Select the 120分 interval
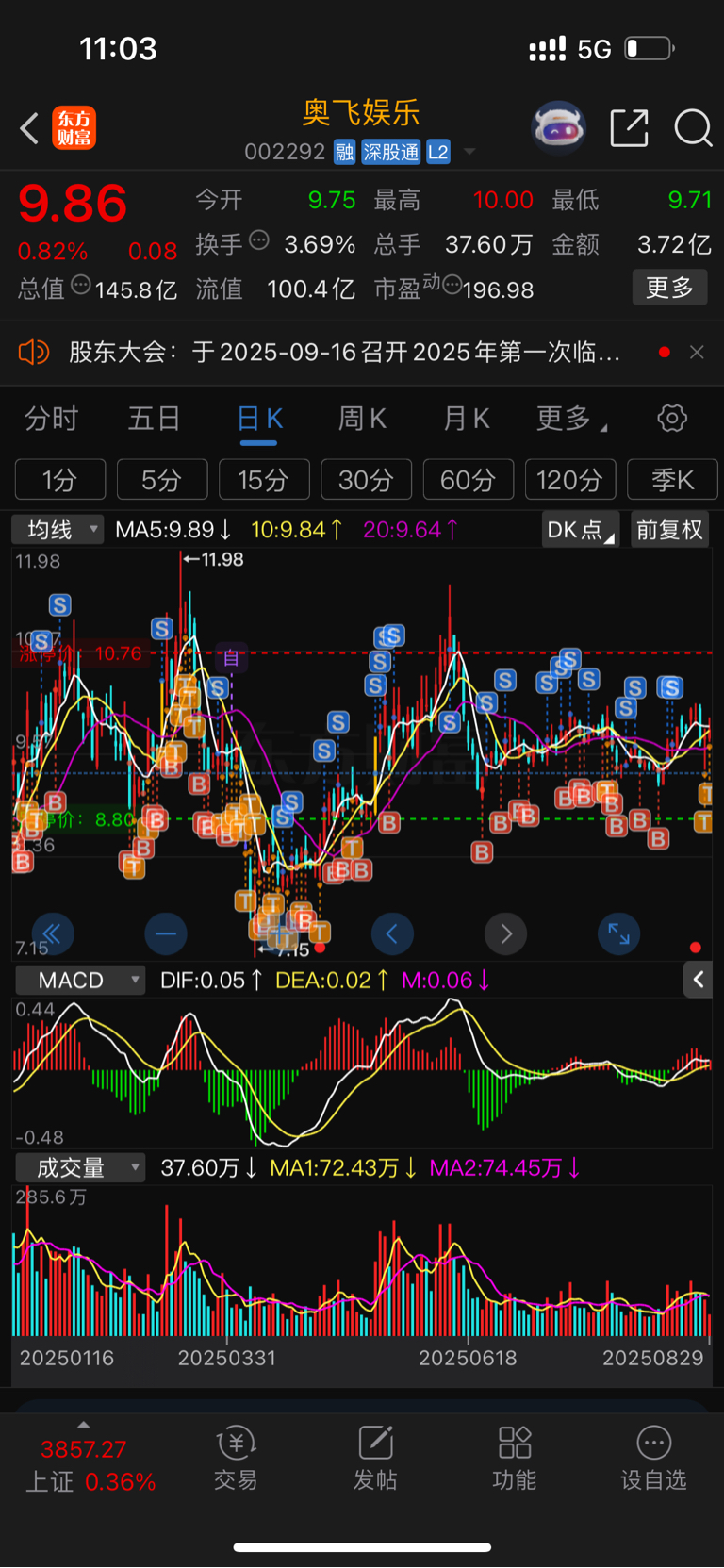This screenshot has height=1568, width=724. 570,480
